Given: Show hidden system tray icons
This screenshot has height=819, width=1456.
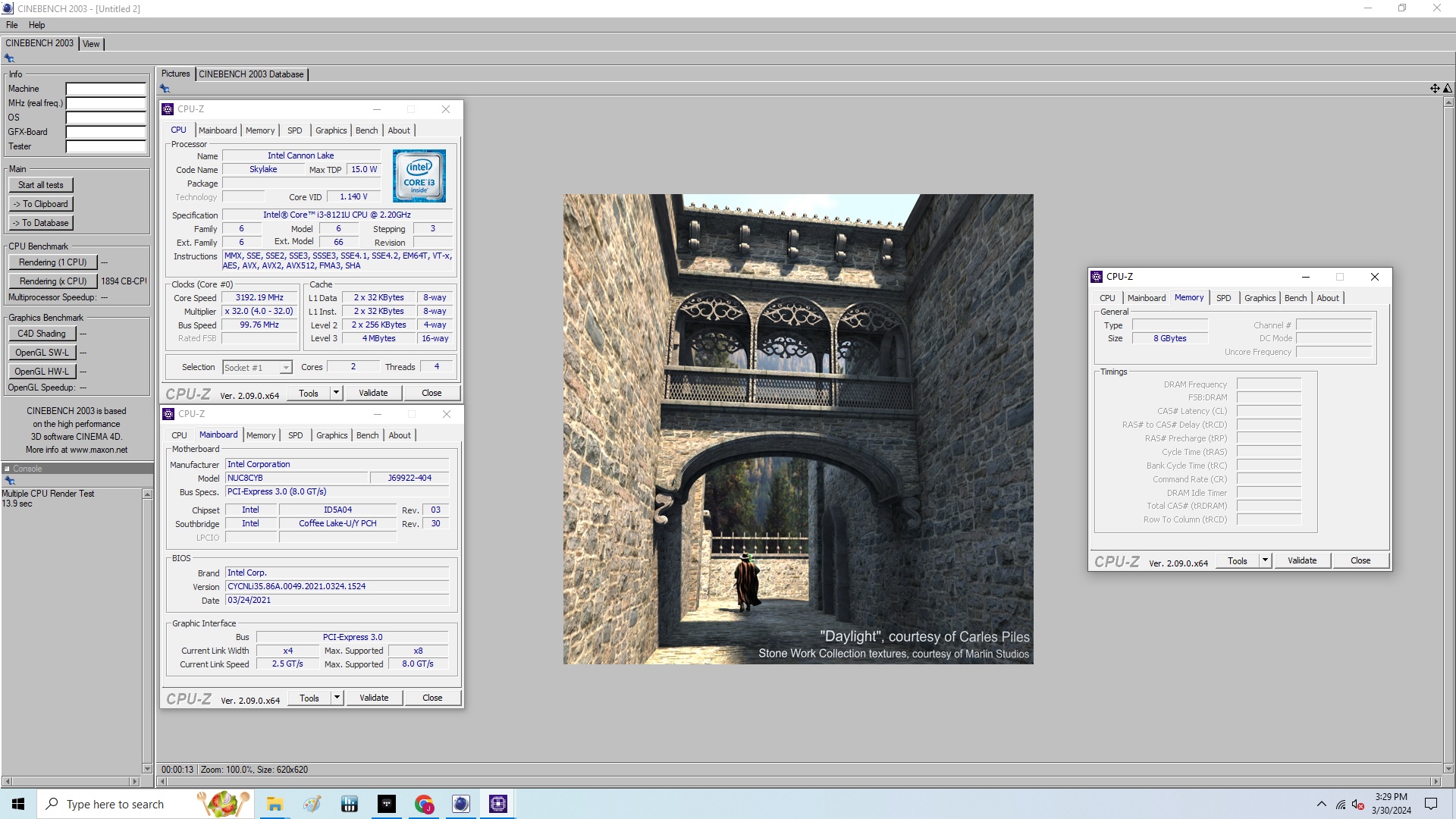Looking at the screenshot, I should click(1322, 804).
